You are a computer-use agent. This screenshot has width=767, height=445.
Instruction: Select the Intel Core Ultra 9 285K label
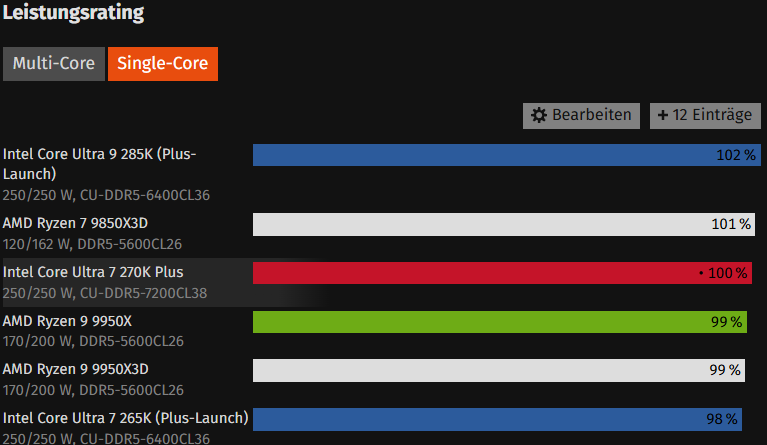click(x=100, y=164)
